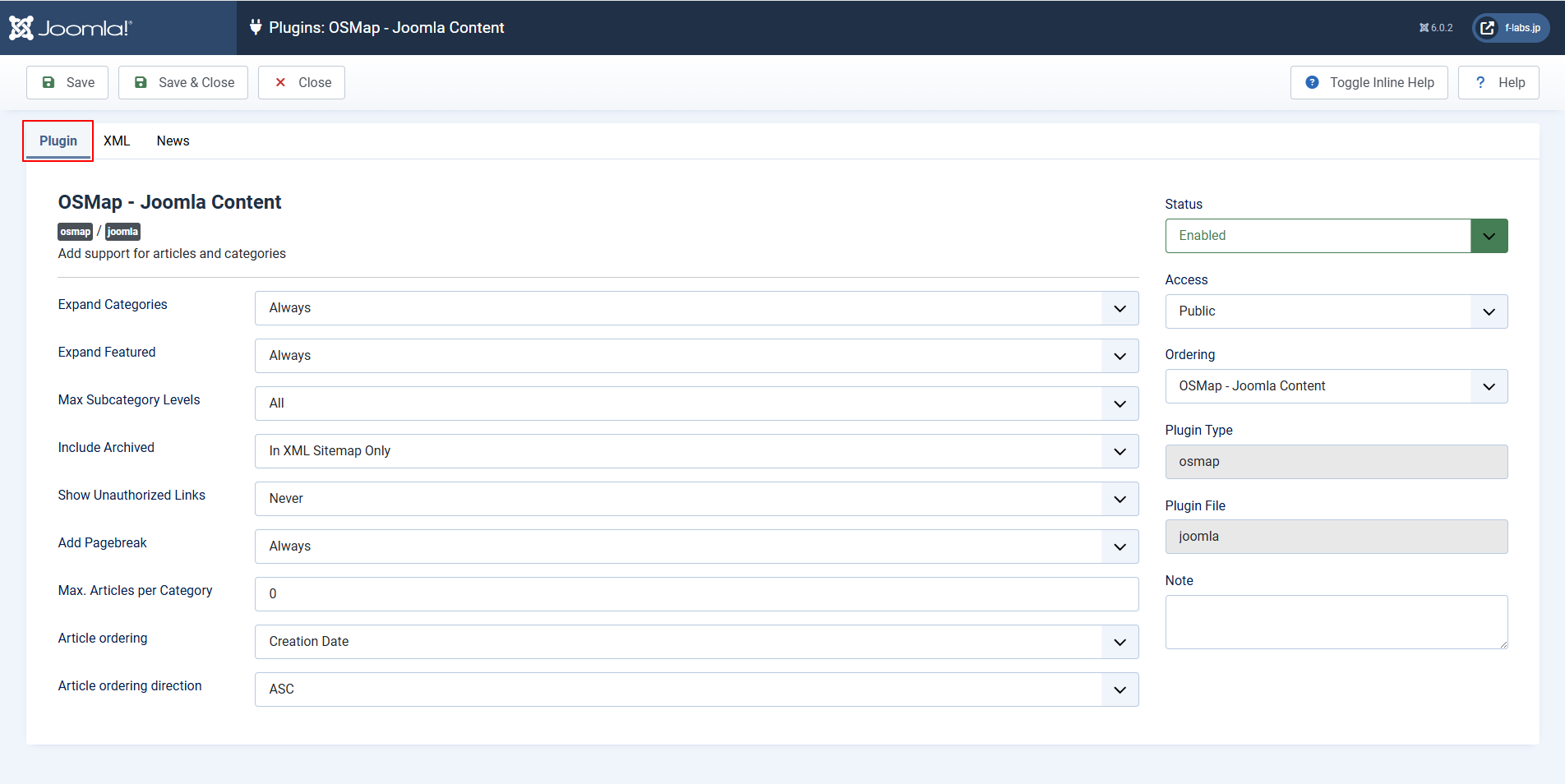The height and width of the screenshot is (784, 1565).
Task: Click the floppy disk Save icon
Action: pos(48,82)
